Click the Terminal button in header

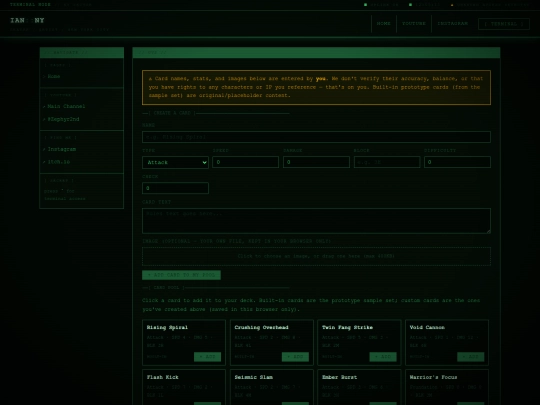pos(504,24)
